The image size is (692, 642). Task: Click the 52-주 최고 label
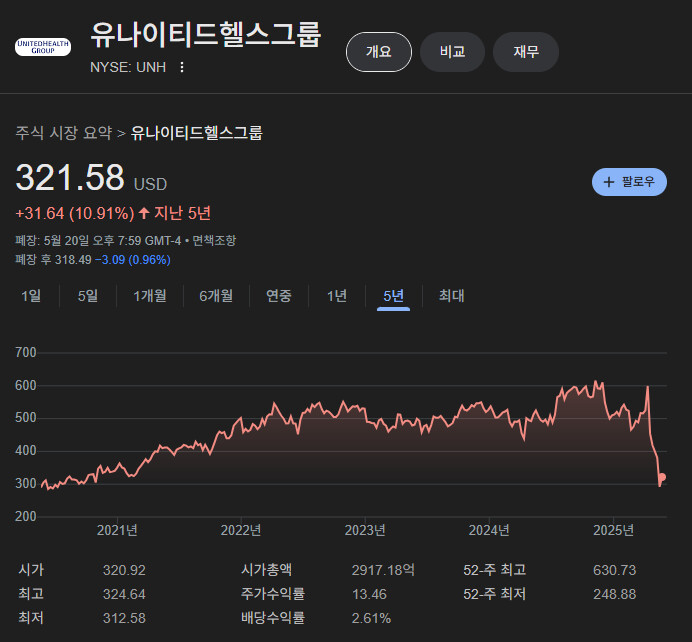(495, 570)
